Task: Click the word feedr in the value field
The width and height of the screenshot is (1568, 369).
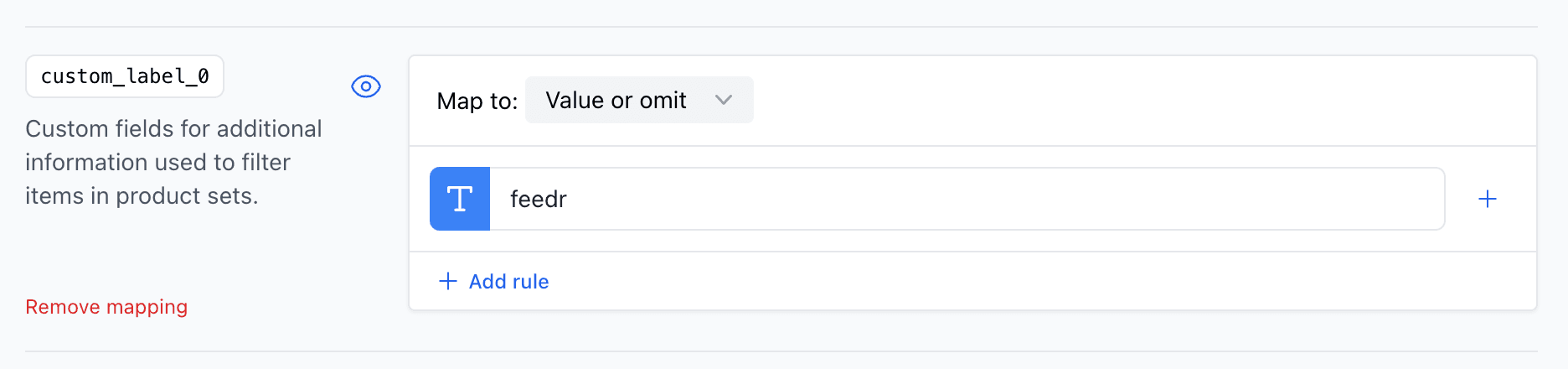Action: (539, 199)
